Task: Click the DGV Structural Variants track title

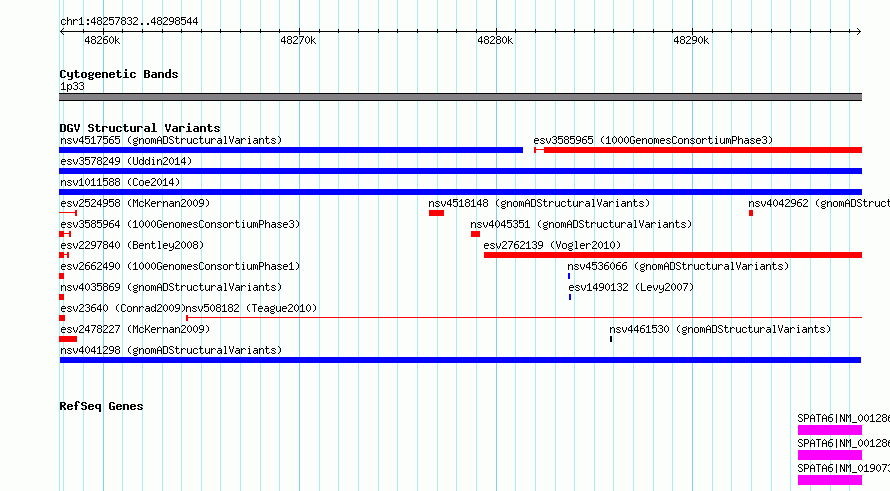Action: pos(140,128)
